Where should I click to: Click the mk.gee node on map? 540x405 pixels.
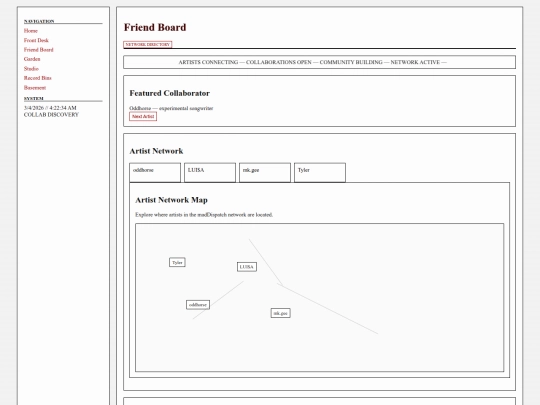click(x=280, y=313)
